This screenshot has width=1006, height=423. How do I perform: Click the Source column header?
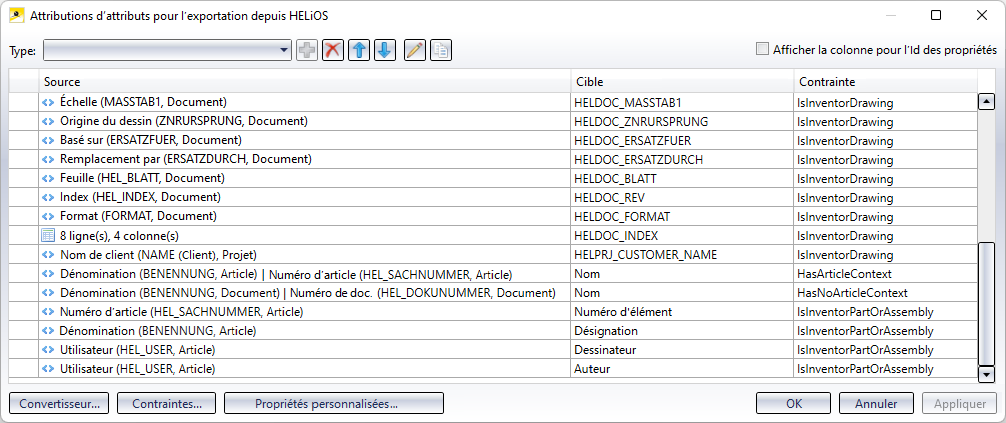click(x=305, y=82)
